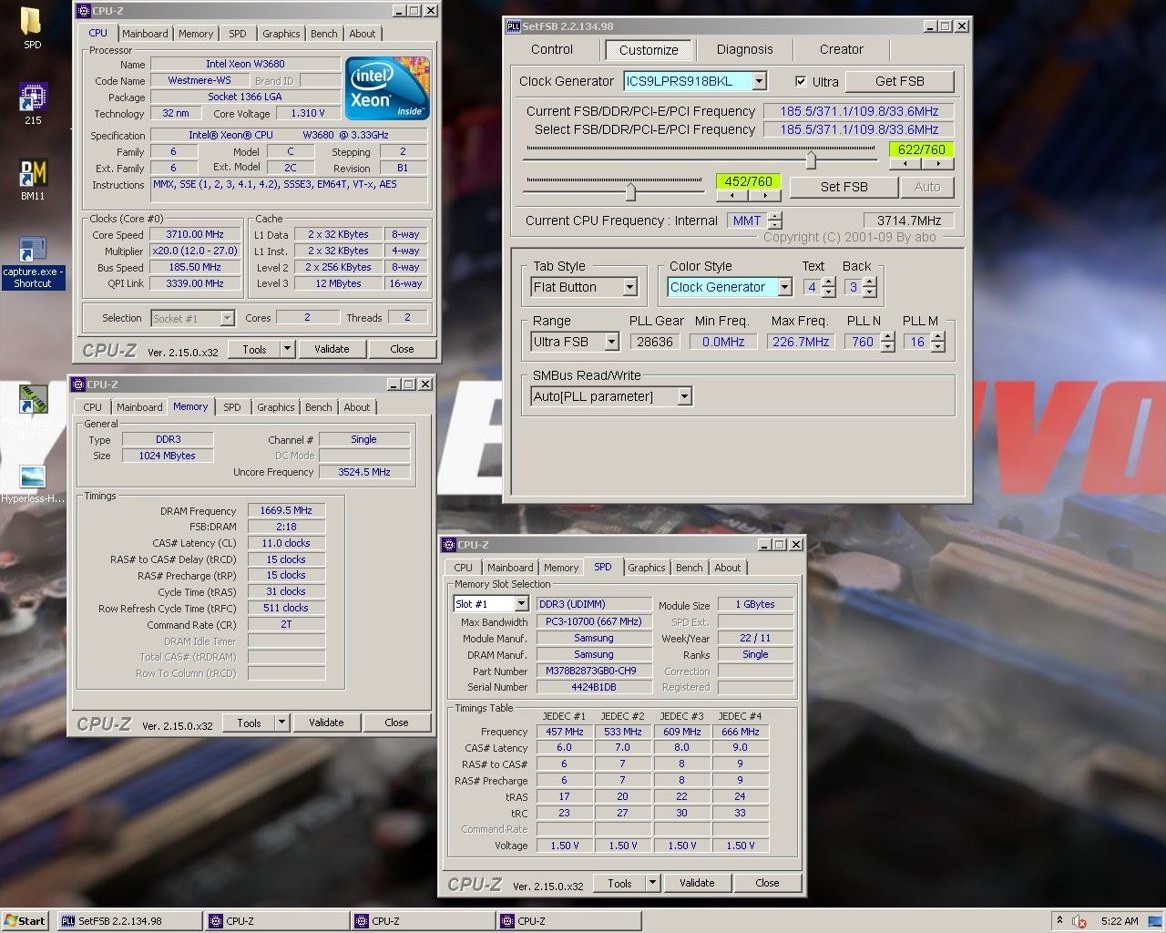Open the Start menu

click(x=25, y=921)
